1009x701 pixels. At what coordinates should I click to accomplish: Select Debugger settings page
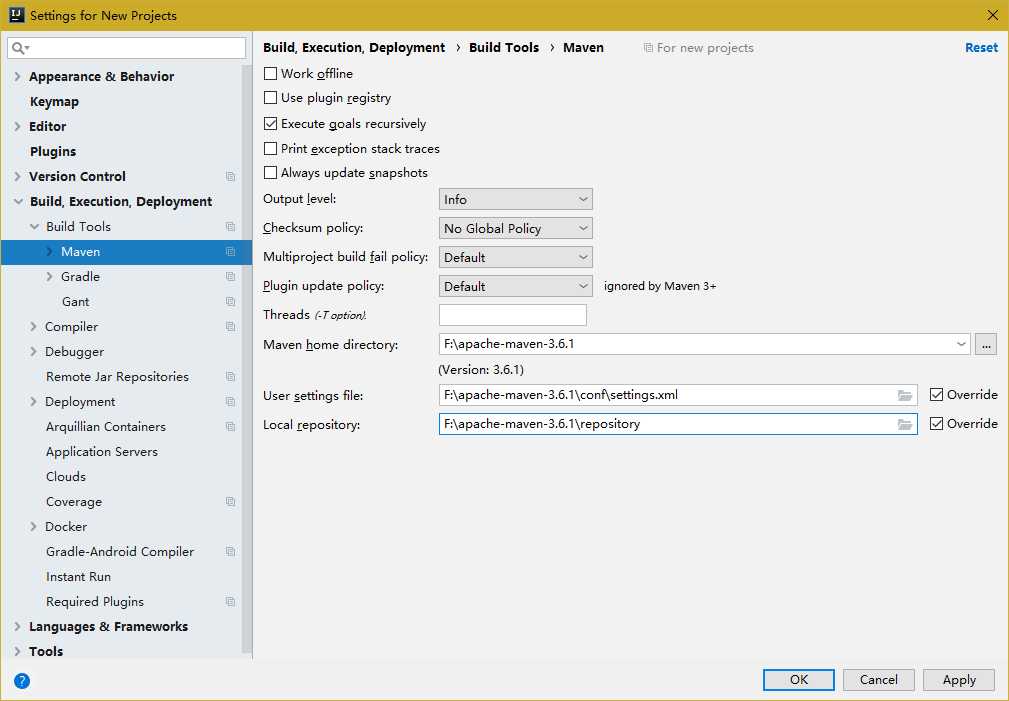point(74,352)
